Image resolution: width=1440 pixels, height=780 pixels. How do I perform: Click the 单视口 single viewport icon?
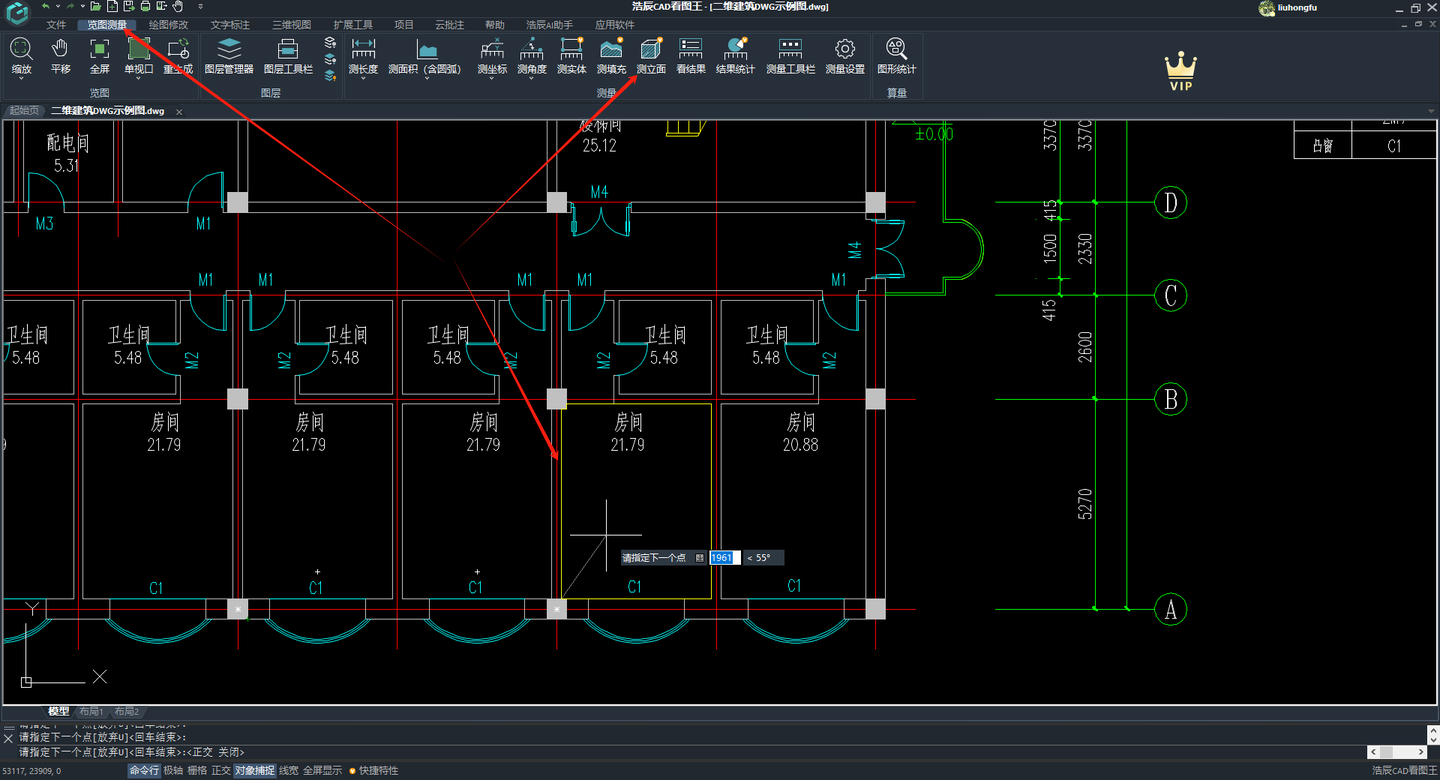pyautogui.click(x=138, y=48)
